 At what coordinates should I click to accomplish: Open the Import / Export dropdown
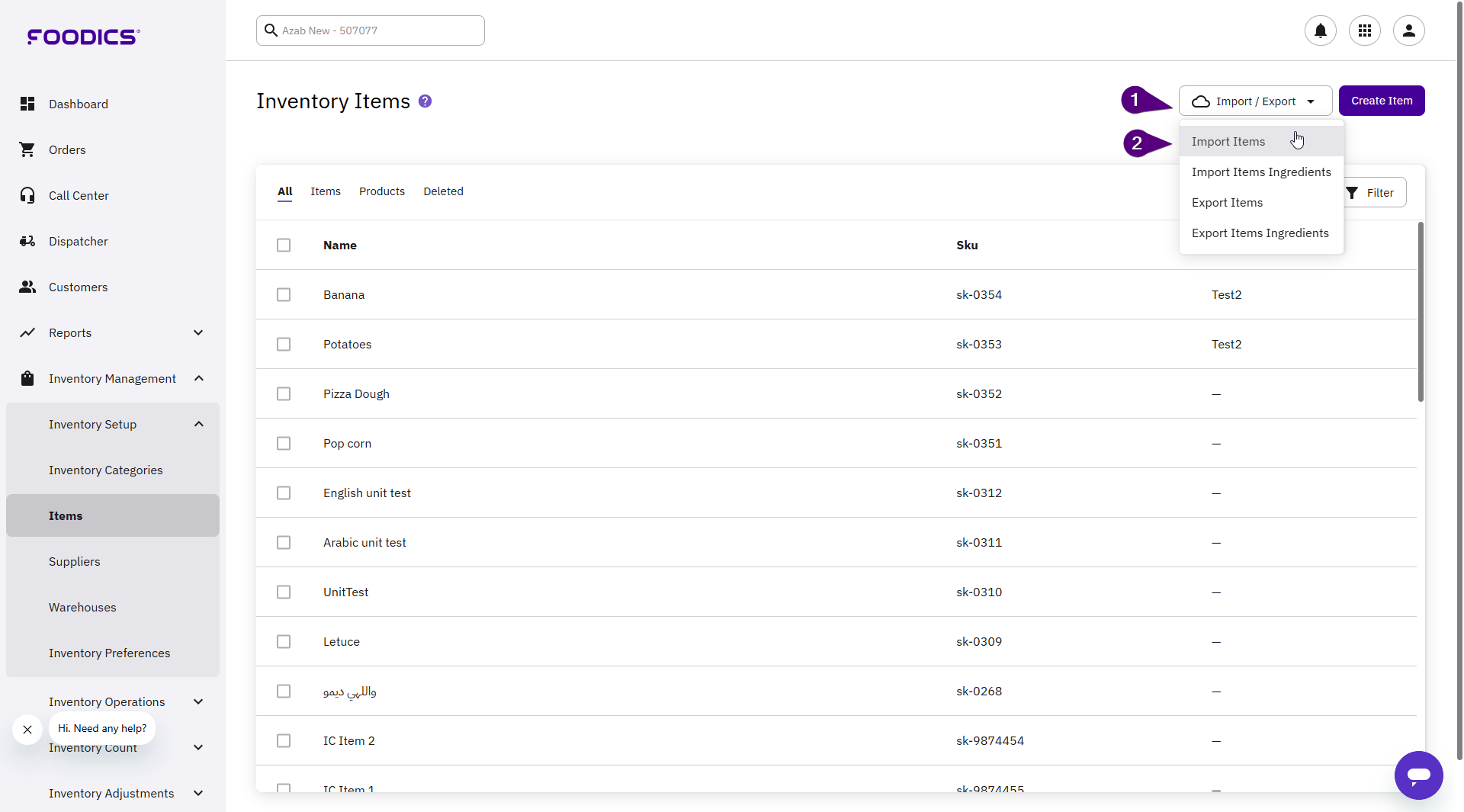click(1255, 101)
